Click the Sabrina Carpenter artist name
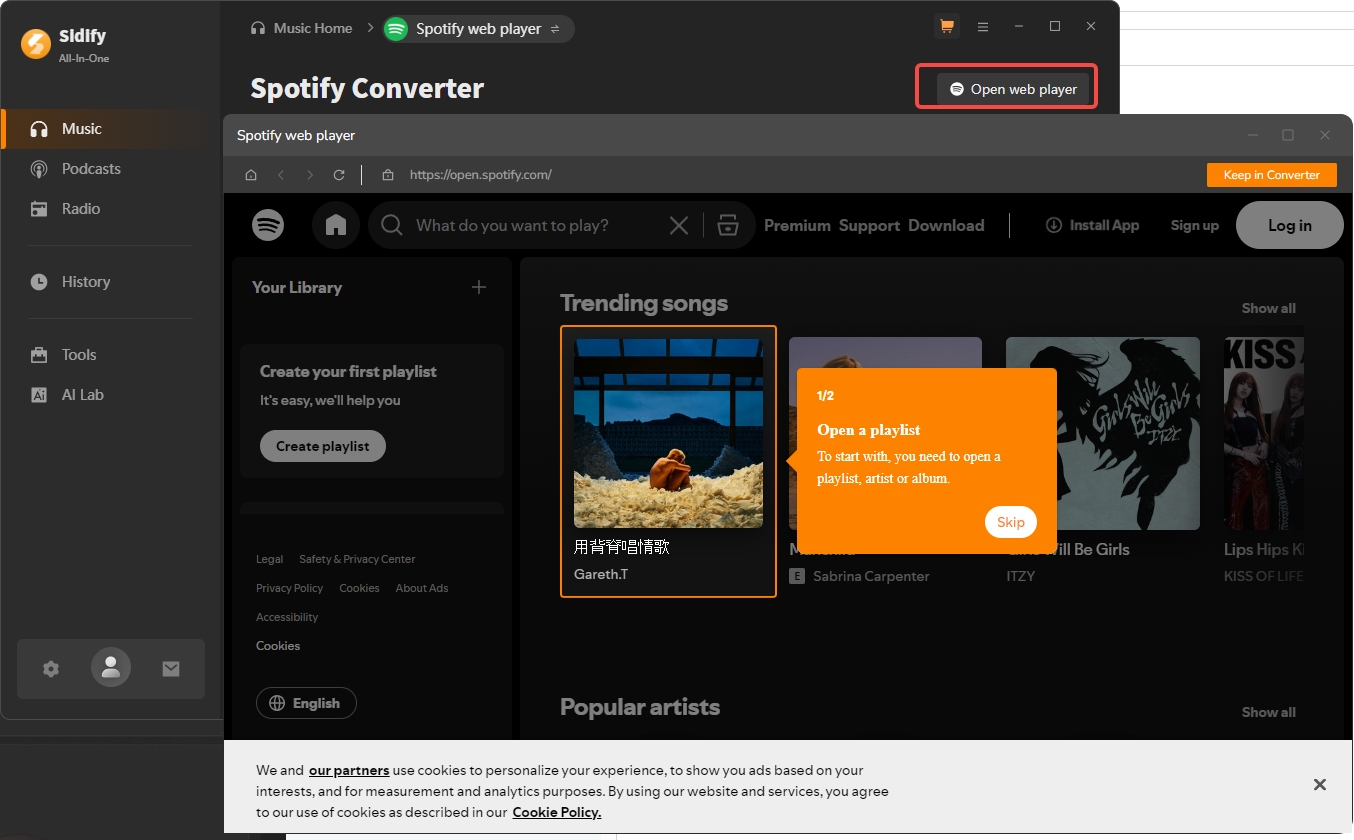This screenshot has width=1354, height=840. pyautogui.click(x=871, y=576)
